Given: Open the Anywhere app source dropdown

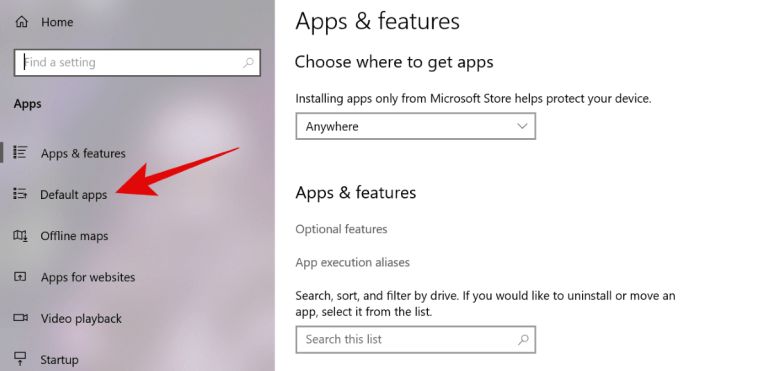Looking at the screenshot, I should pos(415,126).
